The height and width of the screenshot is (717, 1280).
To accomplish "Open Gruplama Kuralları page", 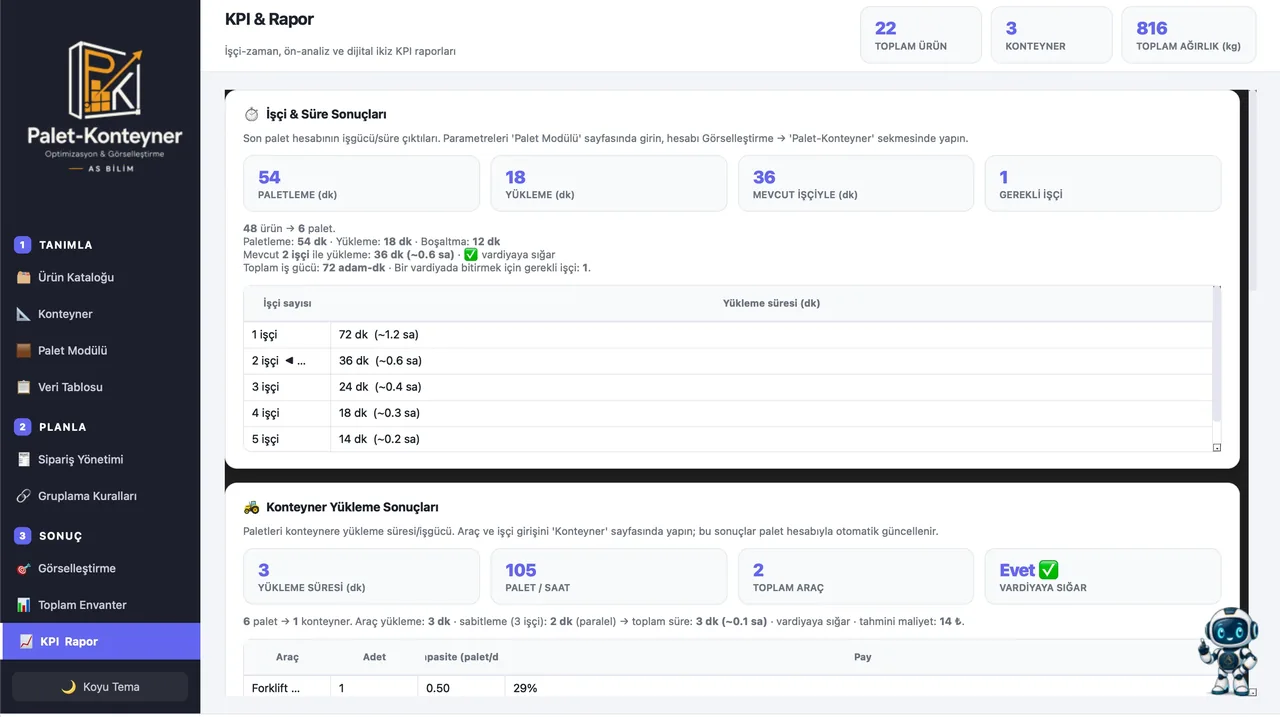I will [100, 496].
